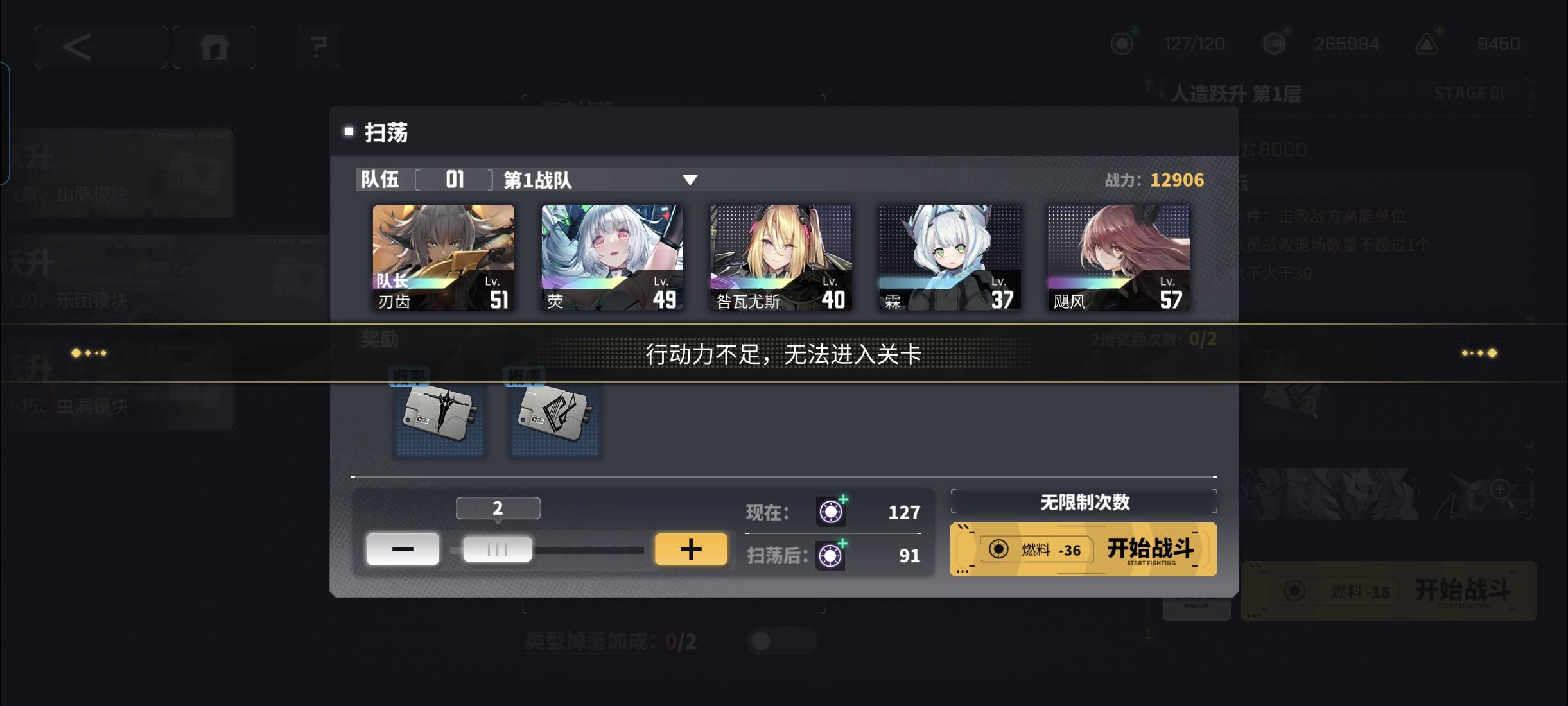Select the 飓风 level 57 portrait

tap(1119, 258)
